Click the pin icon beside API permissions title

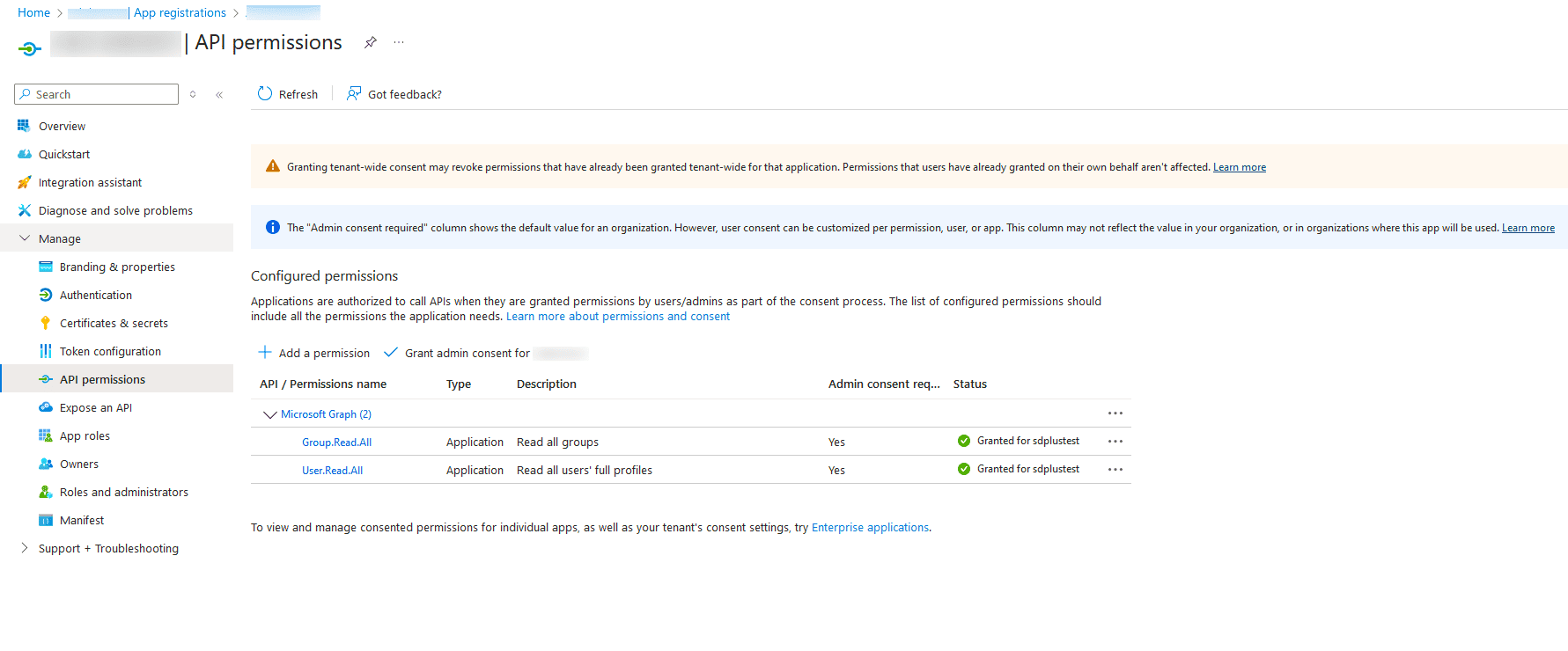pyautogui.click(x=371, y=42)
